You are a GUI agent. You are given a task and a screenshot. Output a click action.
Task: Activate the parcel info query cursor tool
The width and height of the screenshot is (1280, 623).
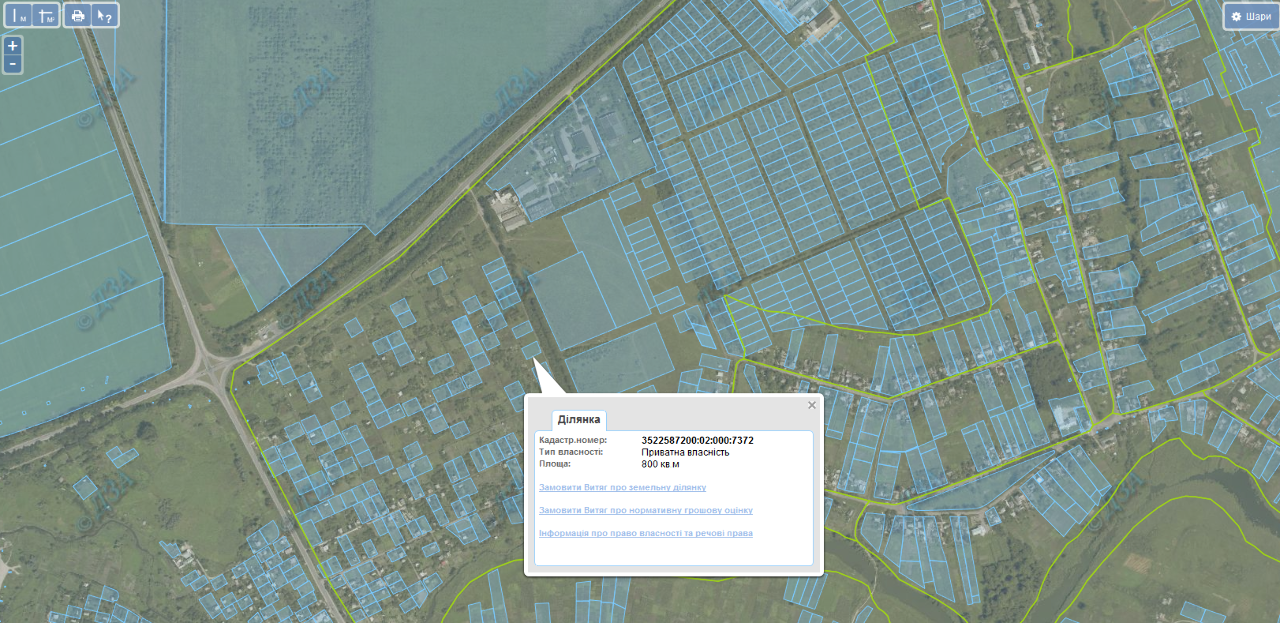[104, 15]
